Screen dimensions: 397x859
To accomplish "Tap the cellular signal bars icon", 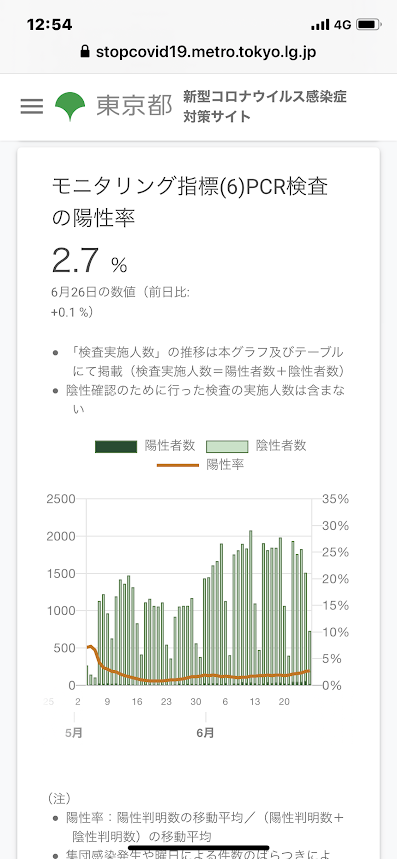I will (x=320, y=25).
